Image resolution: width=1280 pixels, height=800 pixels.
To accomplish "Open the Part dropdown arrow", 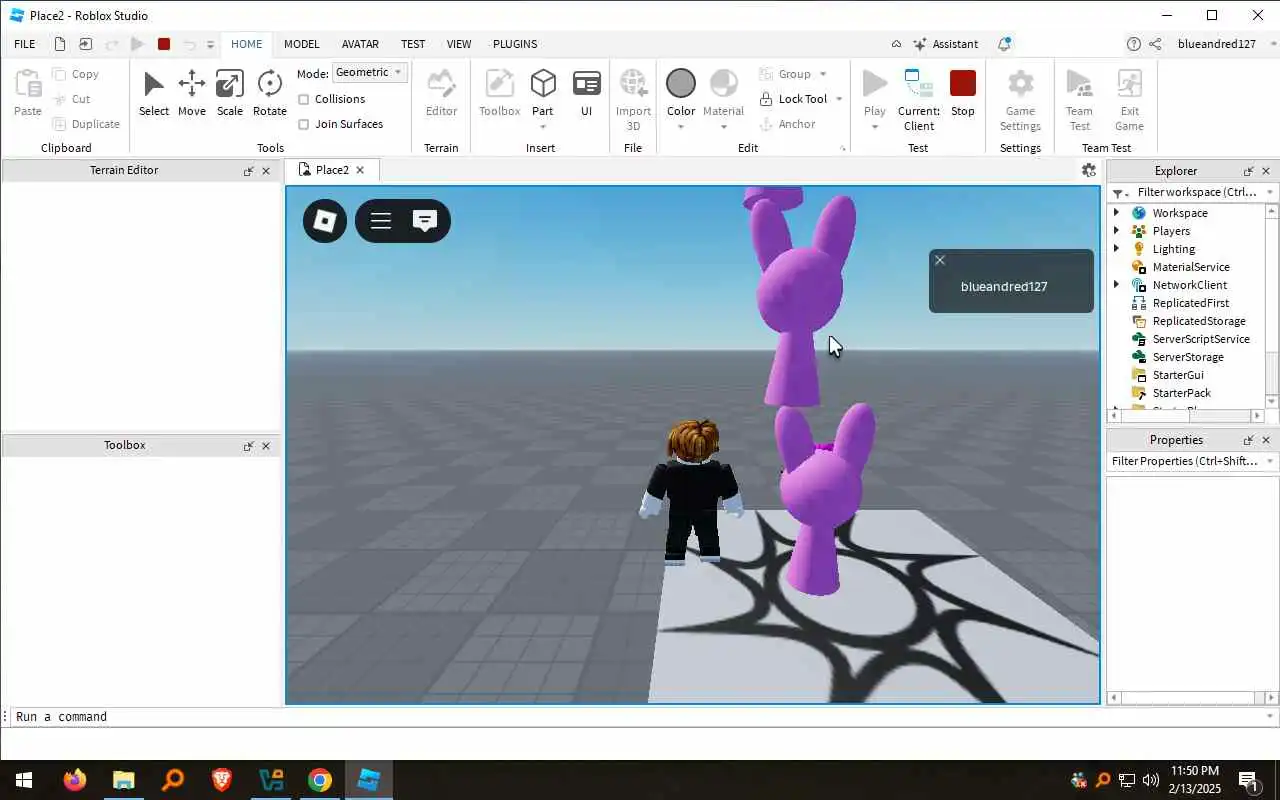I will [543, 127].
